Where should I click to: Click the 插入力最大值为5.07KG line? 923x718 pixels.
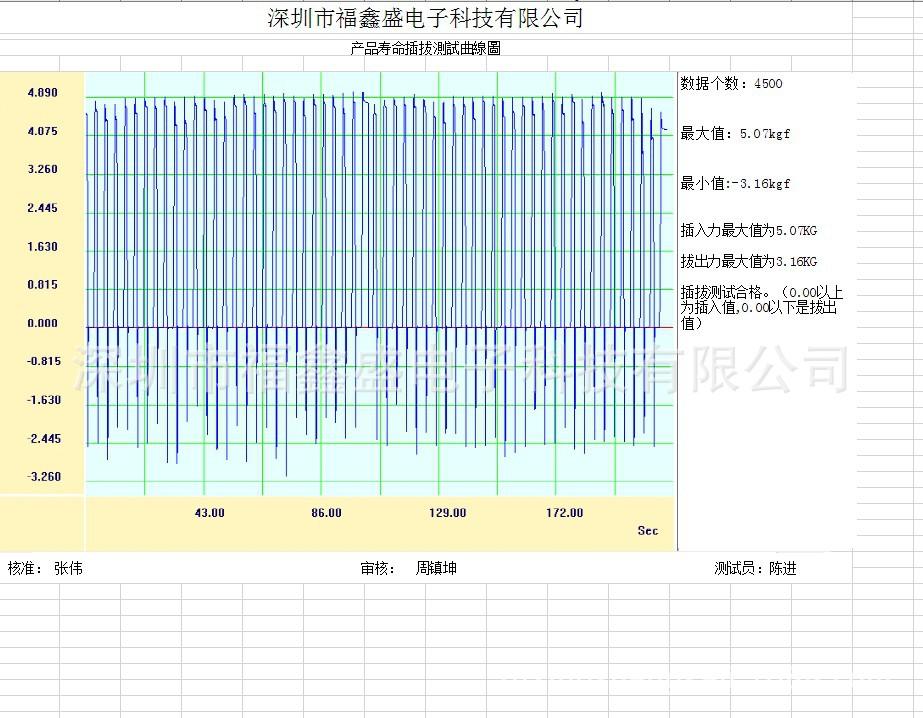point(748,231)
